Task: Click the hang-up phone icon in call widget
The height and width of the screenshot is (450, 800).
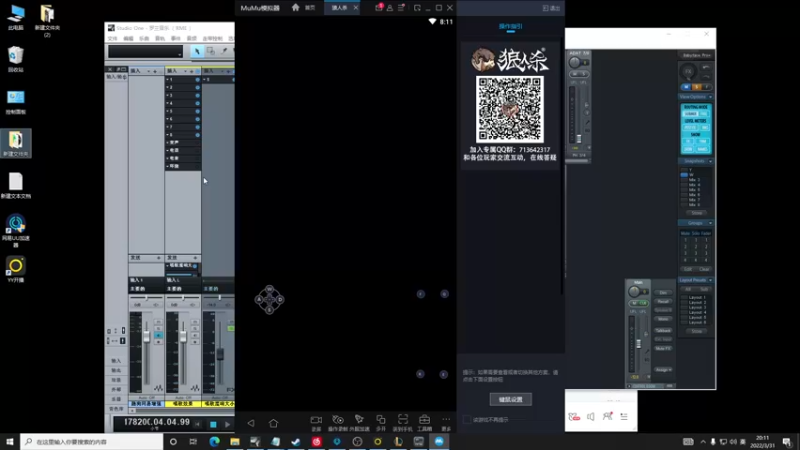Action: point(574,417)
